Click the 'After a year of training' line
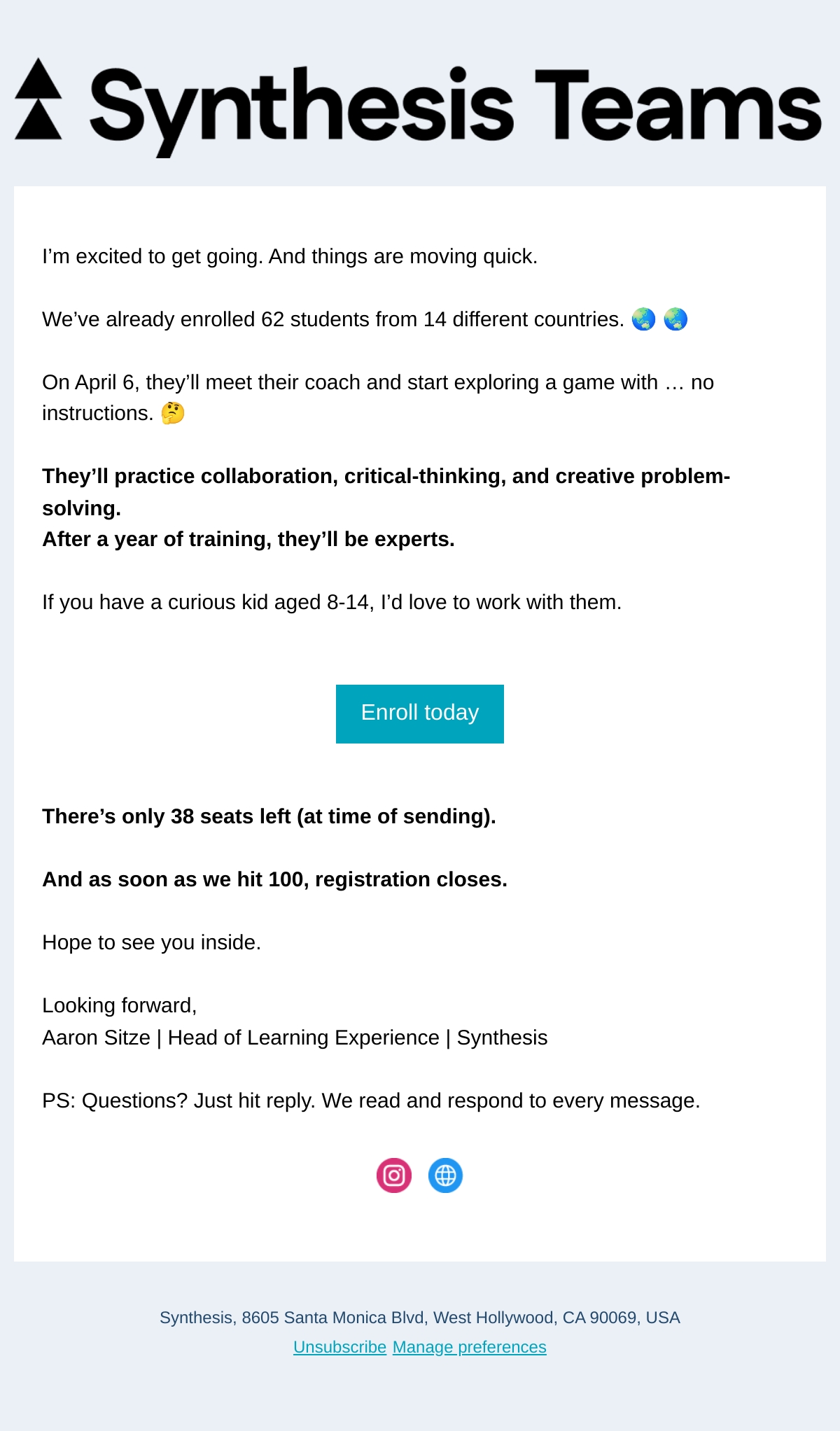The image size is (840, 1431). (248, 539)
